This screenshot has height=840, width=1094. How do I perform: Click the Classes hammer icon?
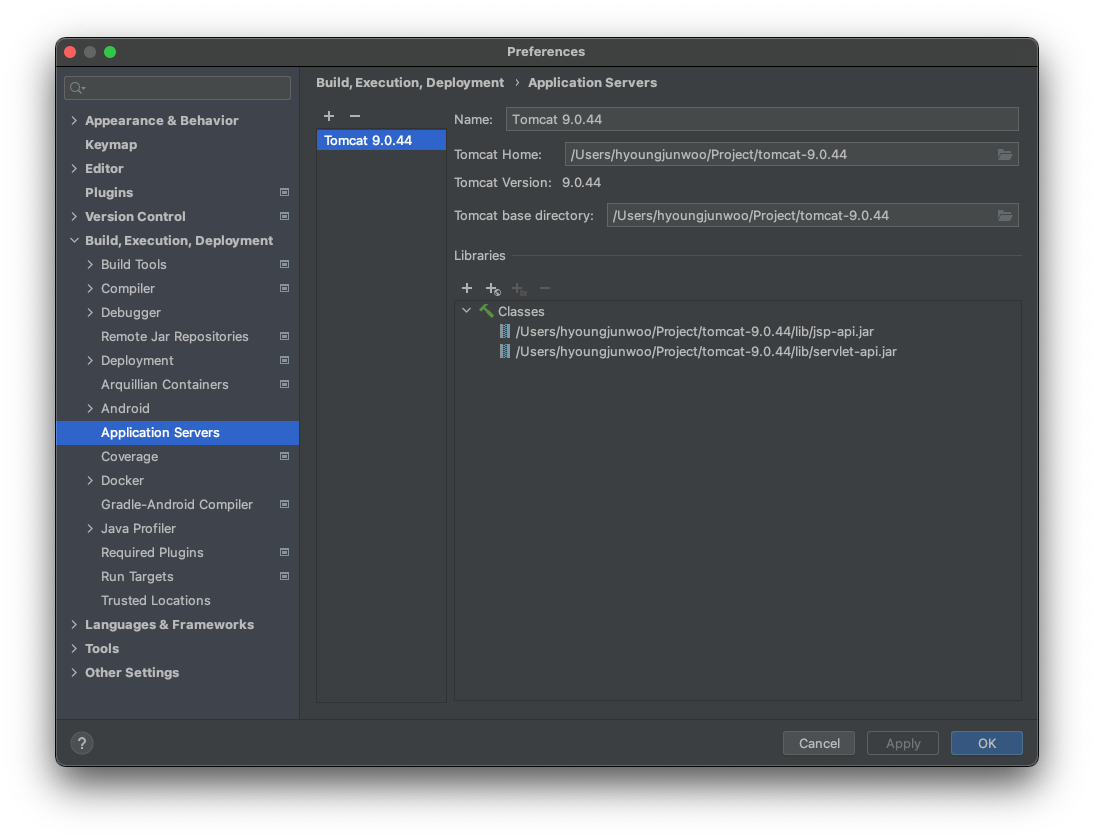486,311
